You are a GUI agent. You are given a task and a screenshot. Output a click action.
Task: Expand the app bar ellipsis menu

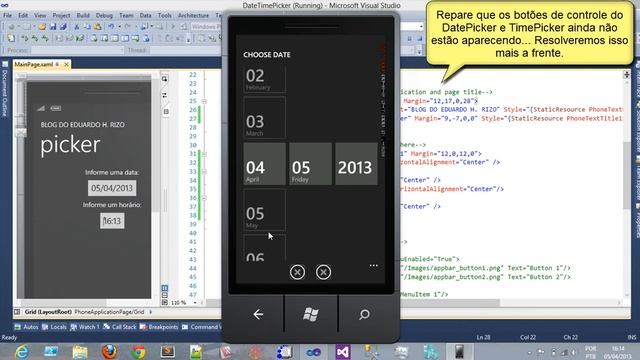[x=373, y=266]
